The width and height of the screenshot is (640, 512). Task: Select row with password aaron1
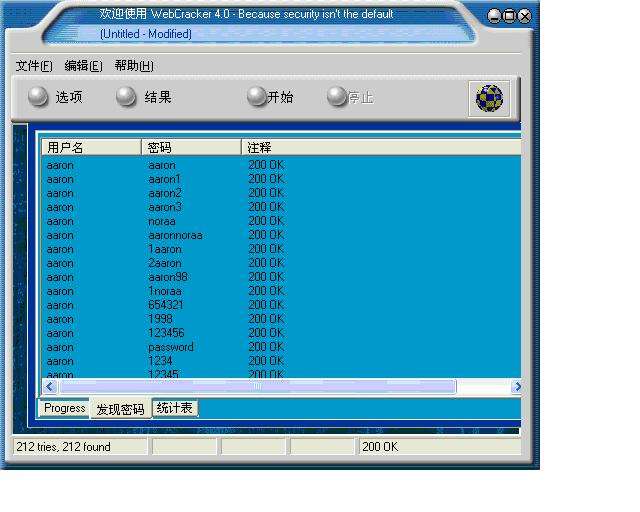(x=281, y=179)
